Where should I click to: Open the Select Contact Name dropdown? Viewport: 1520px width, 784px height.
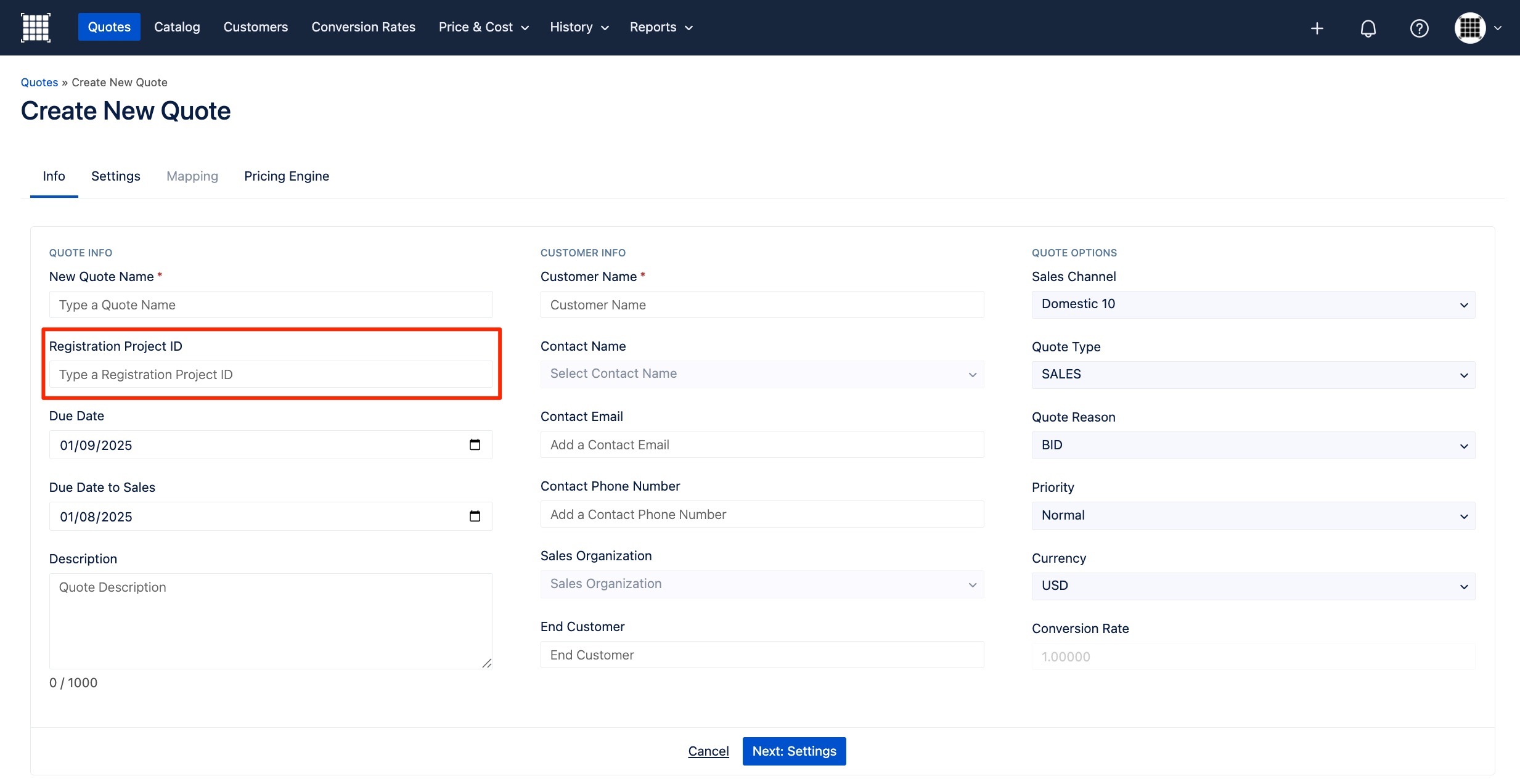coord(762,374)
